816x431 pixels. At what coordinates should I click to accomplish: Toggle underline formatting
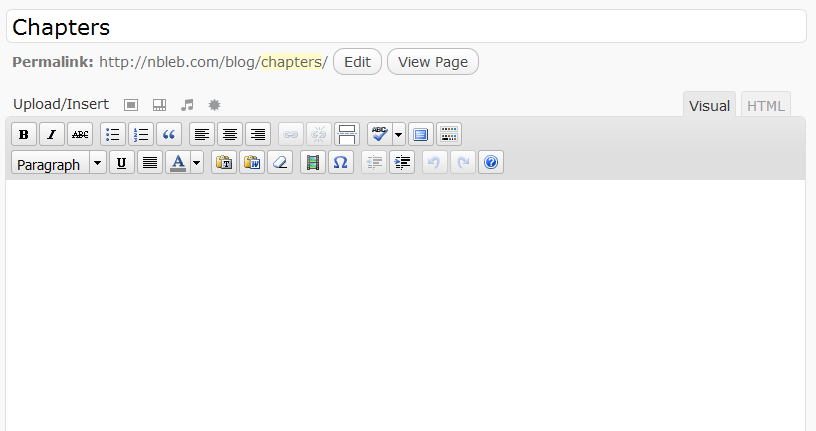[121, 163]
